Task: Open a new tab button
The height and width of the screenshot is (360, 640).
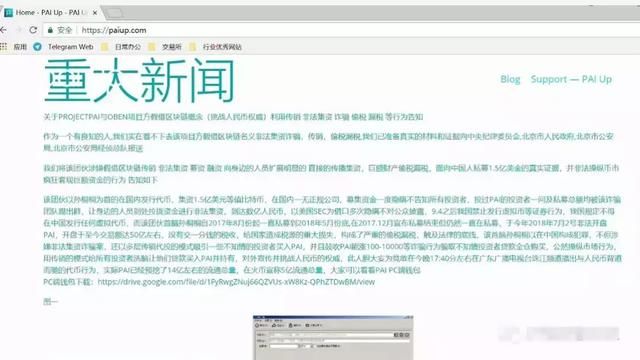Action: pyautogui.click(x=115, y=13)
